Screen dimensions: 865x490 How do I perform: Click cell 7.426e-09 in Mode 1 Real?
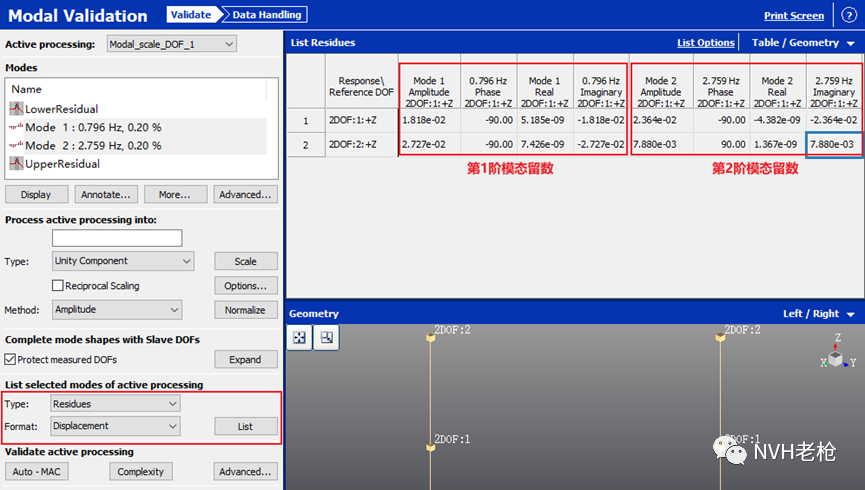click(x=544, y=145)
